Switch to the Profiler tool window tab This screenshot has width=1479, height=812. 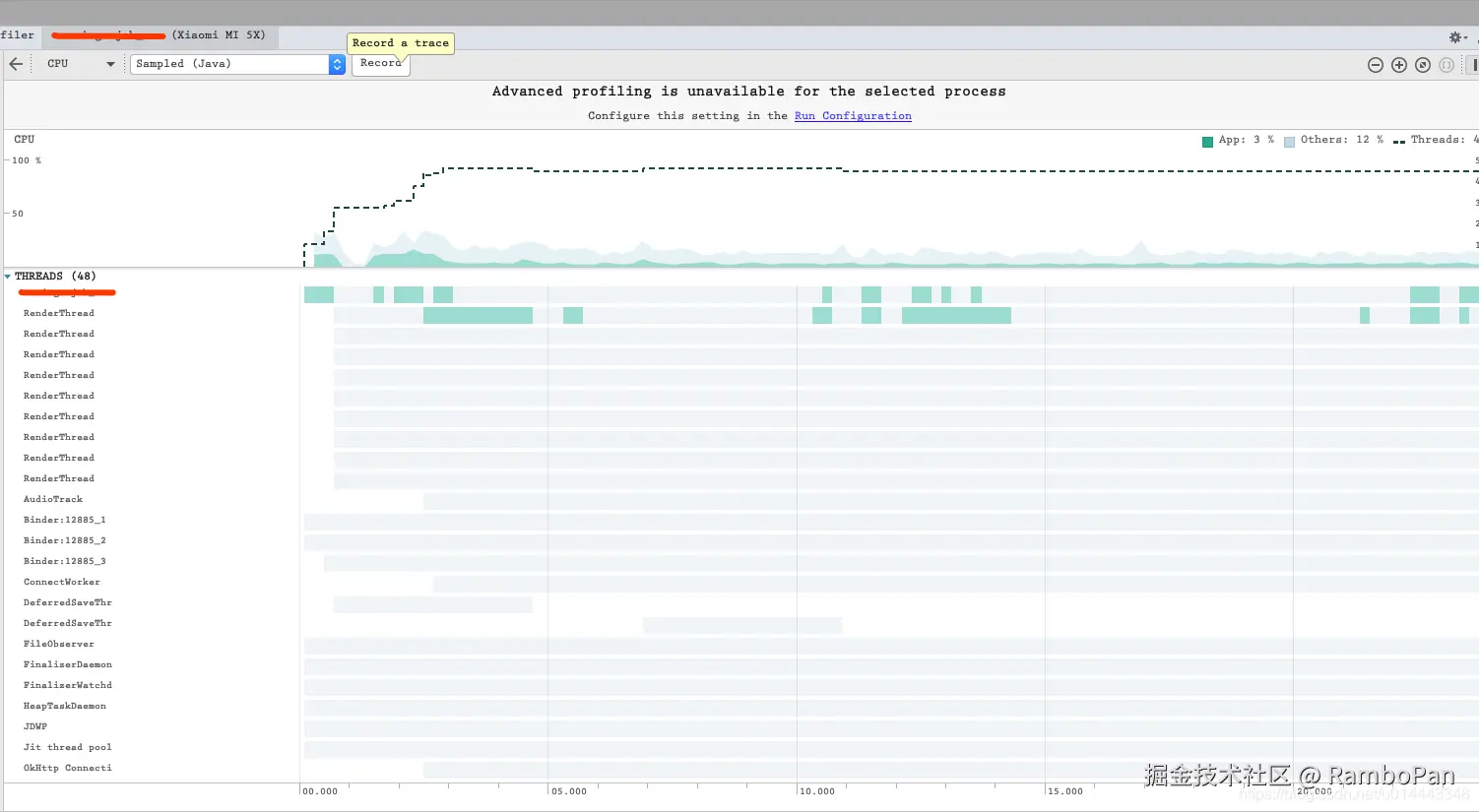coord(18,35)
